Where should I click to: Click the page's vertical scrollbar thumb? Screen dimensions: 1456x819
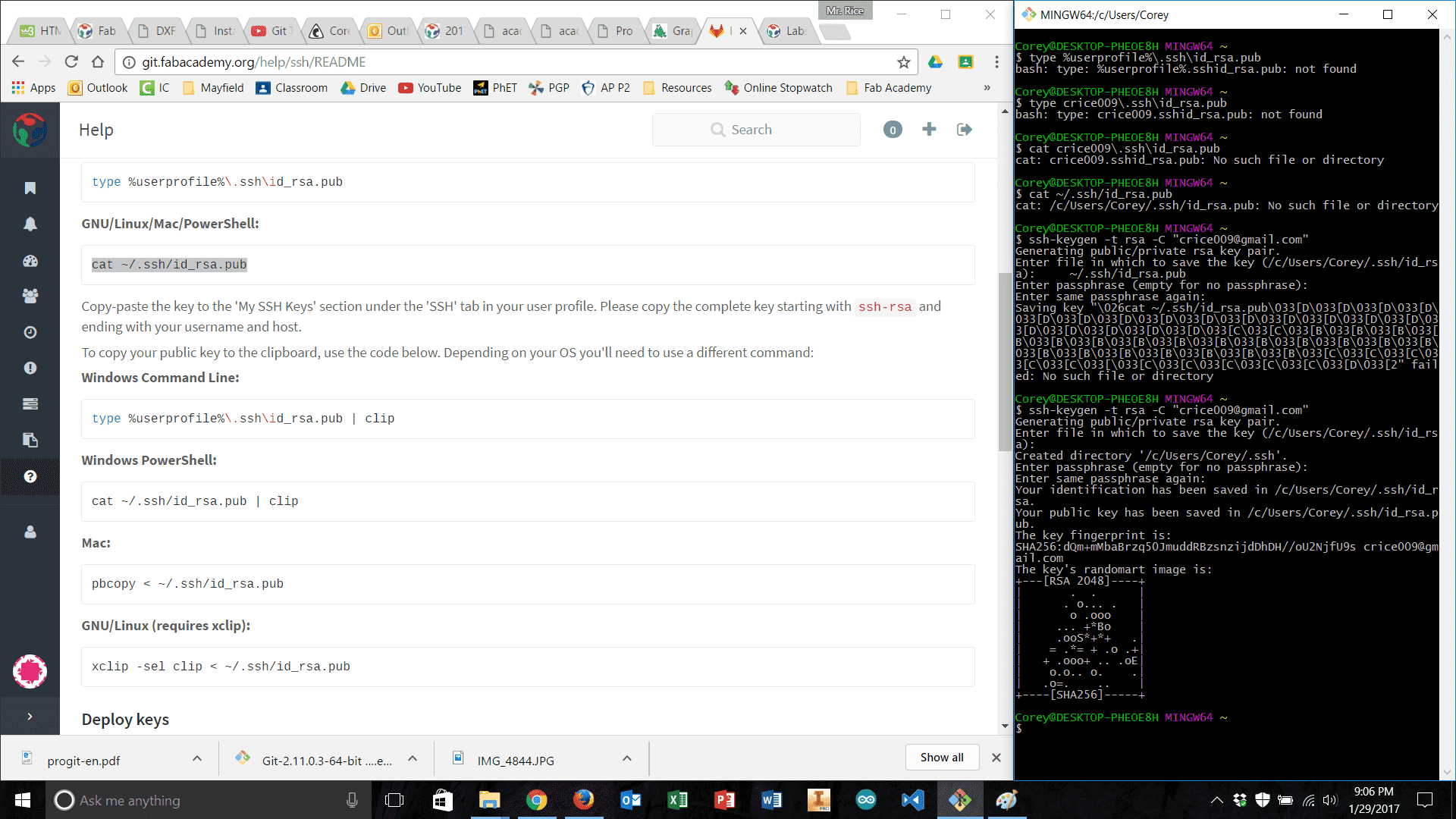tap(1005, 360)
